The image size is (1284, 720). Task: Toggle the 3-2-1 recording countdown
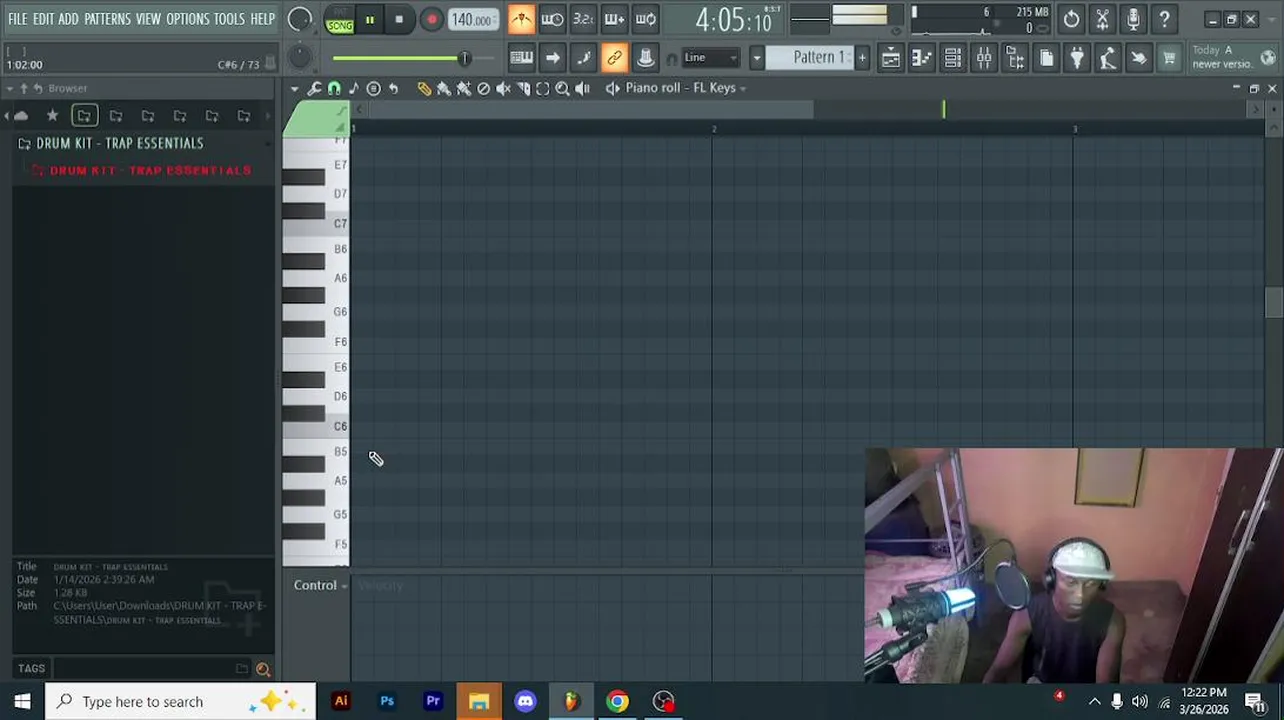pyautogui.click(x=583, y=19)
